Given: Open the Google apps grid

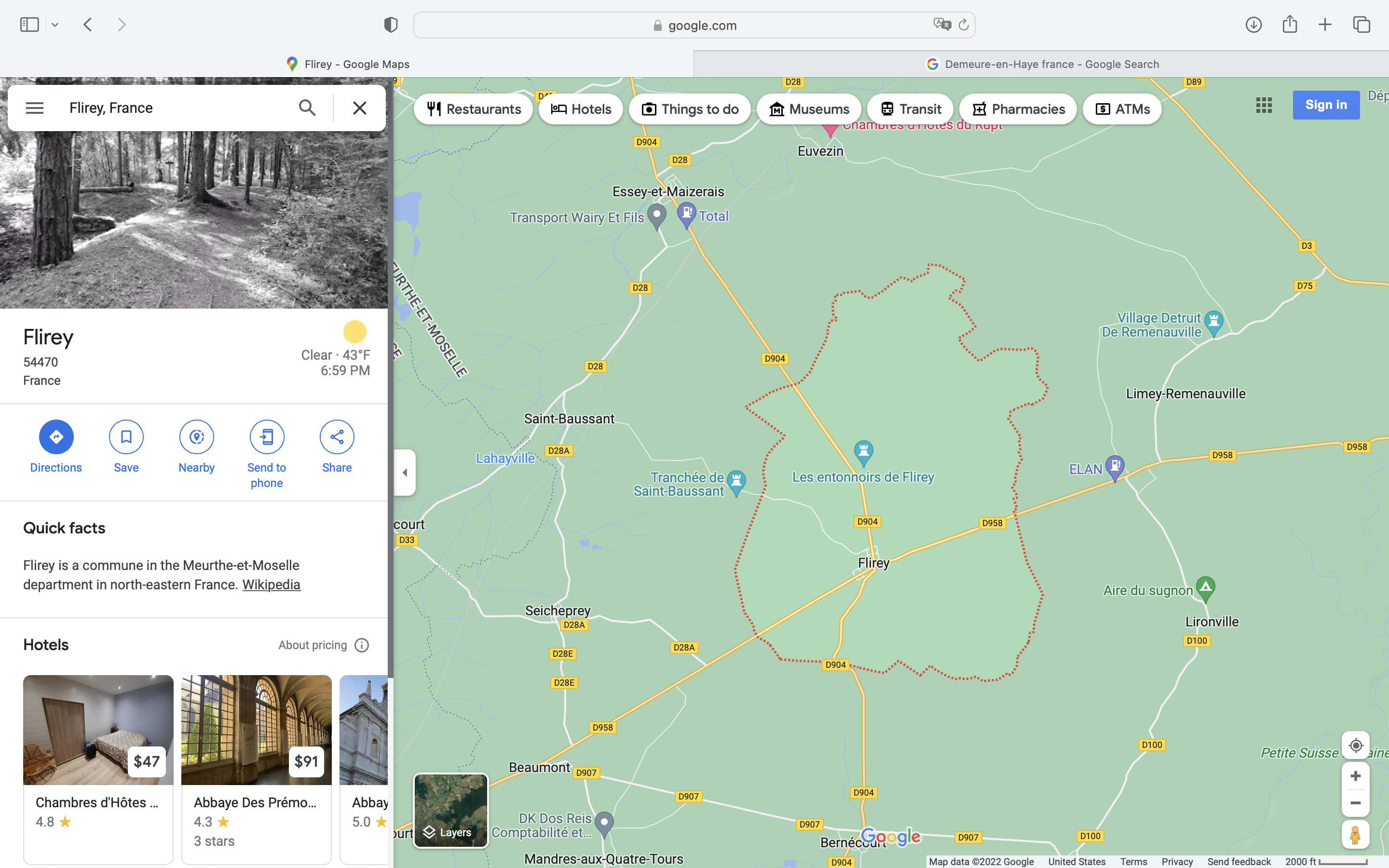Looking at the screenshot, I should tap(1263, 105).
